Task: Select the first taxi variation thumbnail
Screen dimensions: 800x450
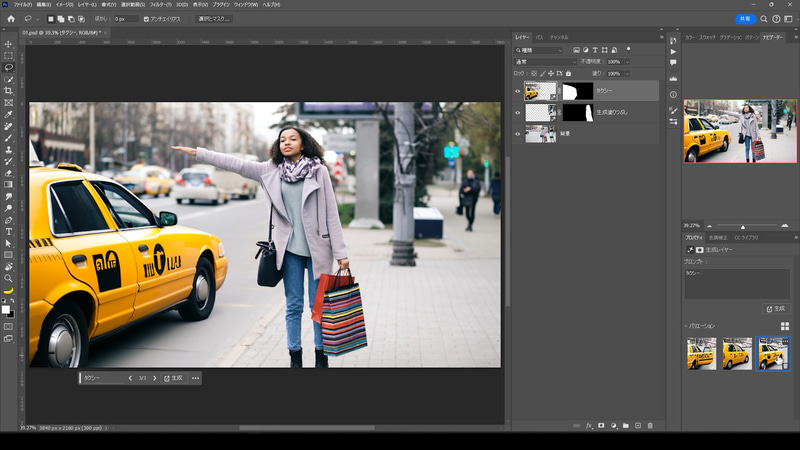Action: coord(701,353)
